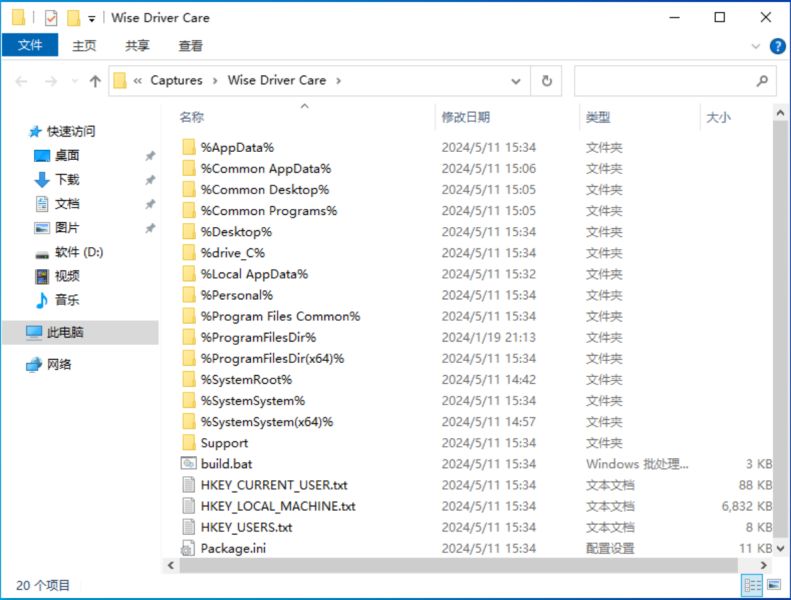791x600 pixels.
Task: Sort by the 修改日期 column header
Action: click(x=466, y=117)
